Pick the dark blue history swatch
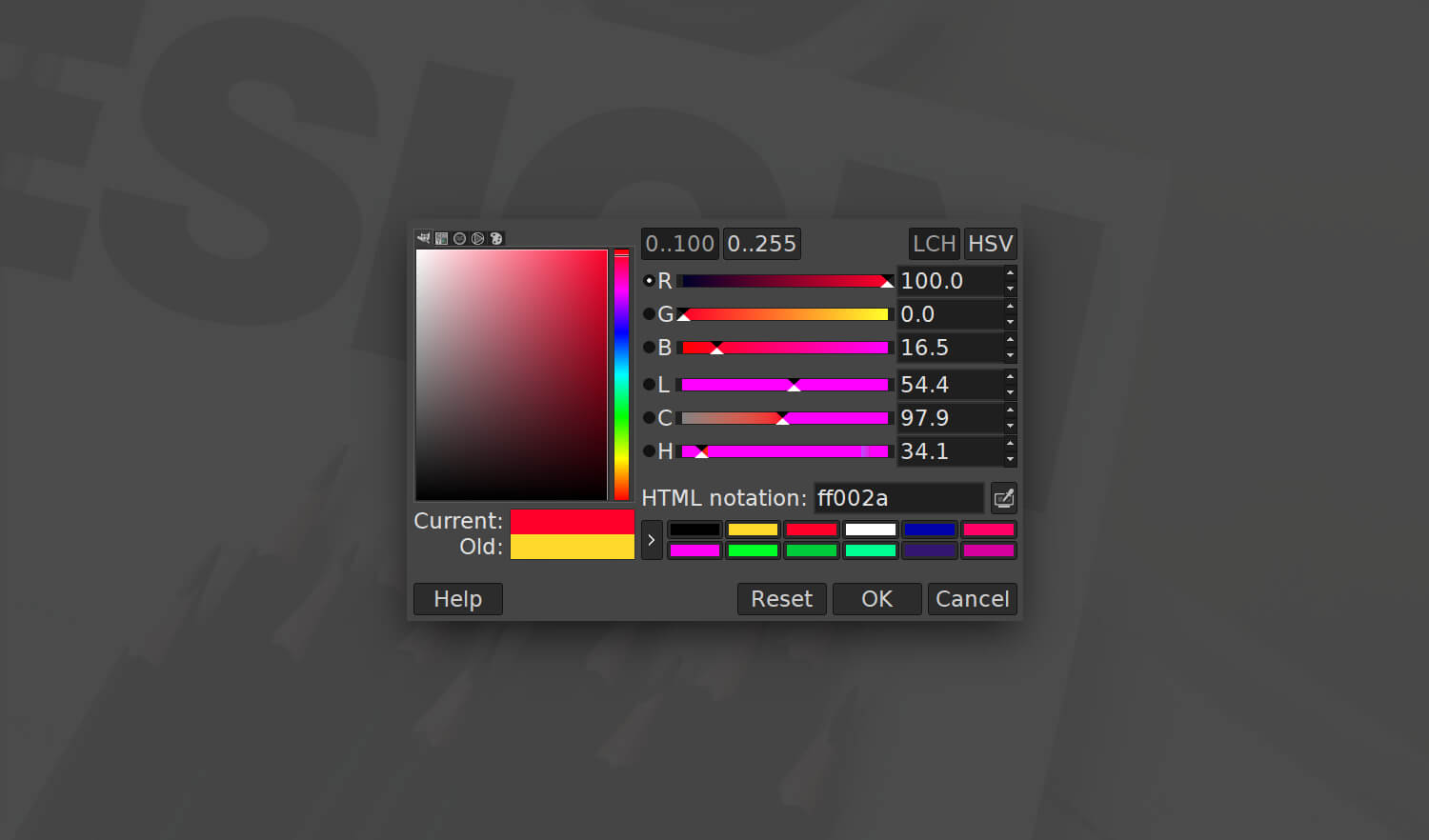Image resolution: width=1429 pixels, height=840 pixels. [930, 530]
